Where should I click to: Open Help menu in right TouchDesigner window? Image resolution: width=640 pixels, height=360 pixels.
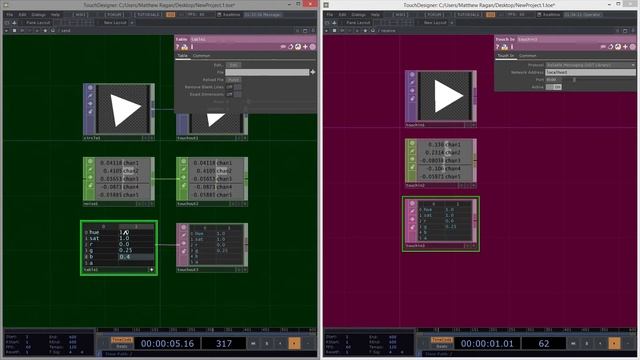(375, 15)
